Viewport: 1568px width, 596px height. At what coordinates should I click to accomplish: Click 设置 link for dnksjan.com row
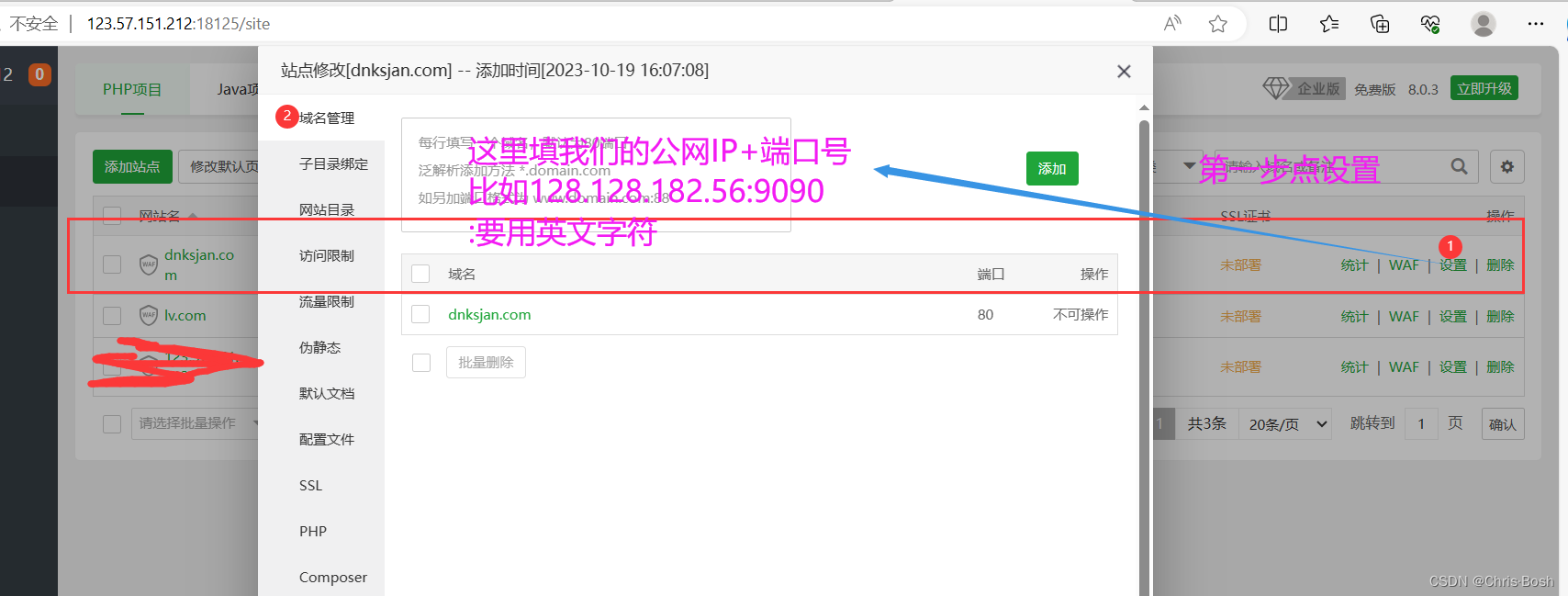click(1452, 264)
